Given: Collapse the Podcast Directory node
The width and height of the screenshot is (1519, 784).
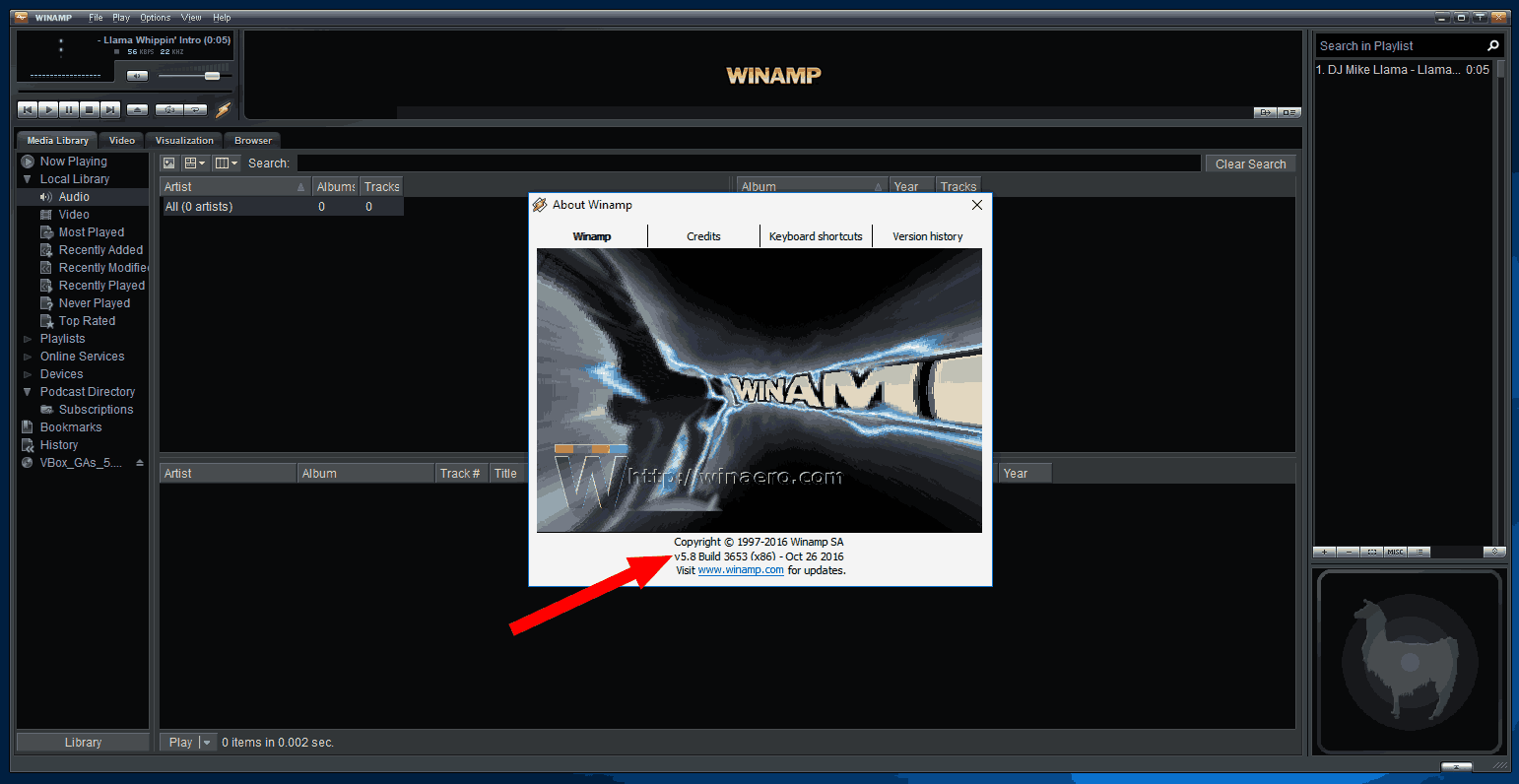Looking at the screenshot, I should point(28,392).
